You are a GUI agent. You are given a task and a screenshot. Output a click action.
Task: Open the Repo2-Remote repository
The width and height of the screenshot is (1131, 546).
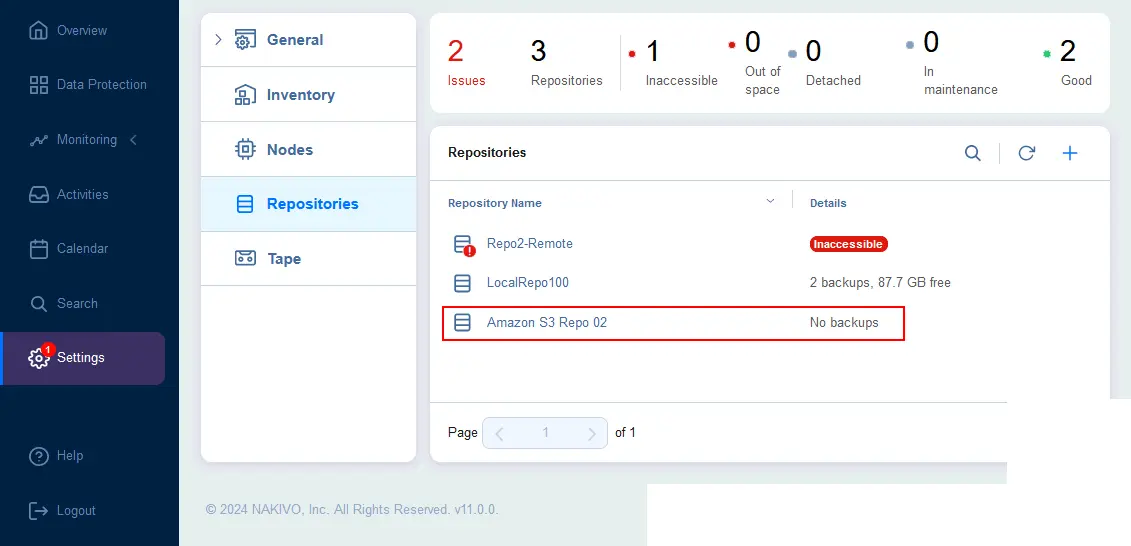click(x=529, y=244)
